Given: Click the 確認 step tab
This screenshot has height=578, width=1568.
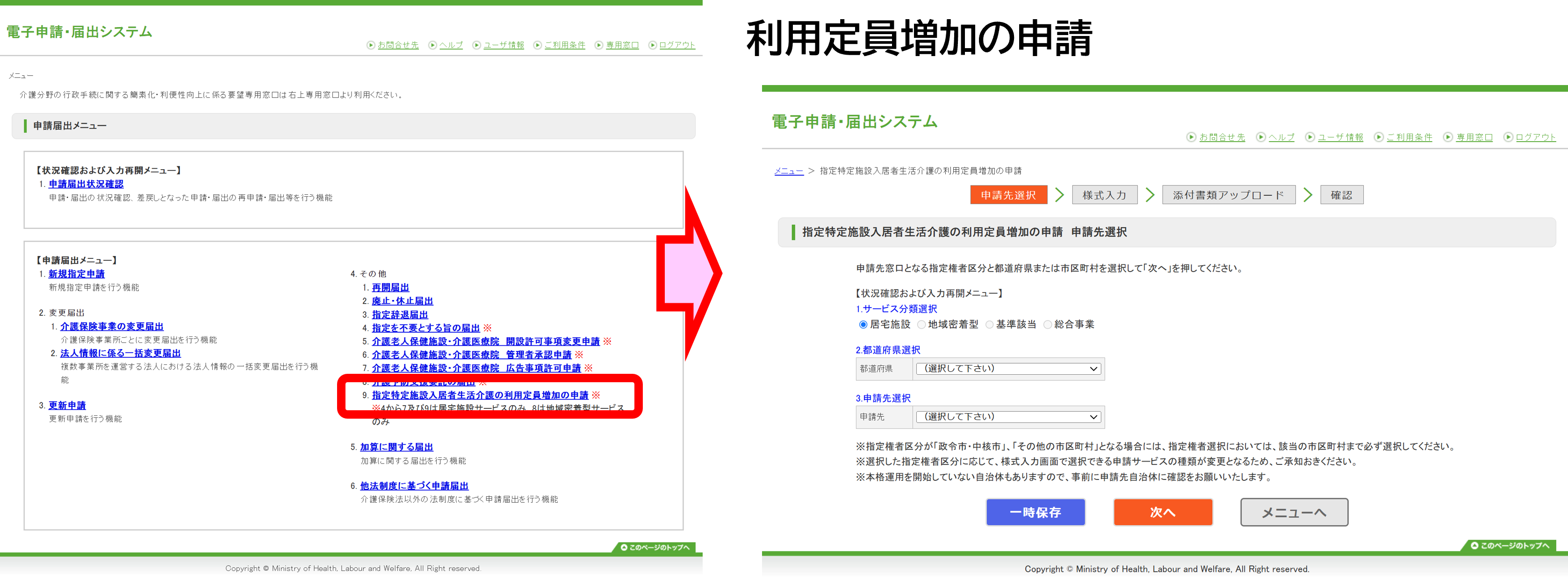Looking at the screenshot, I should (x=1342, y=195).
